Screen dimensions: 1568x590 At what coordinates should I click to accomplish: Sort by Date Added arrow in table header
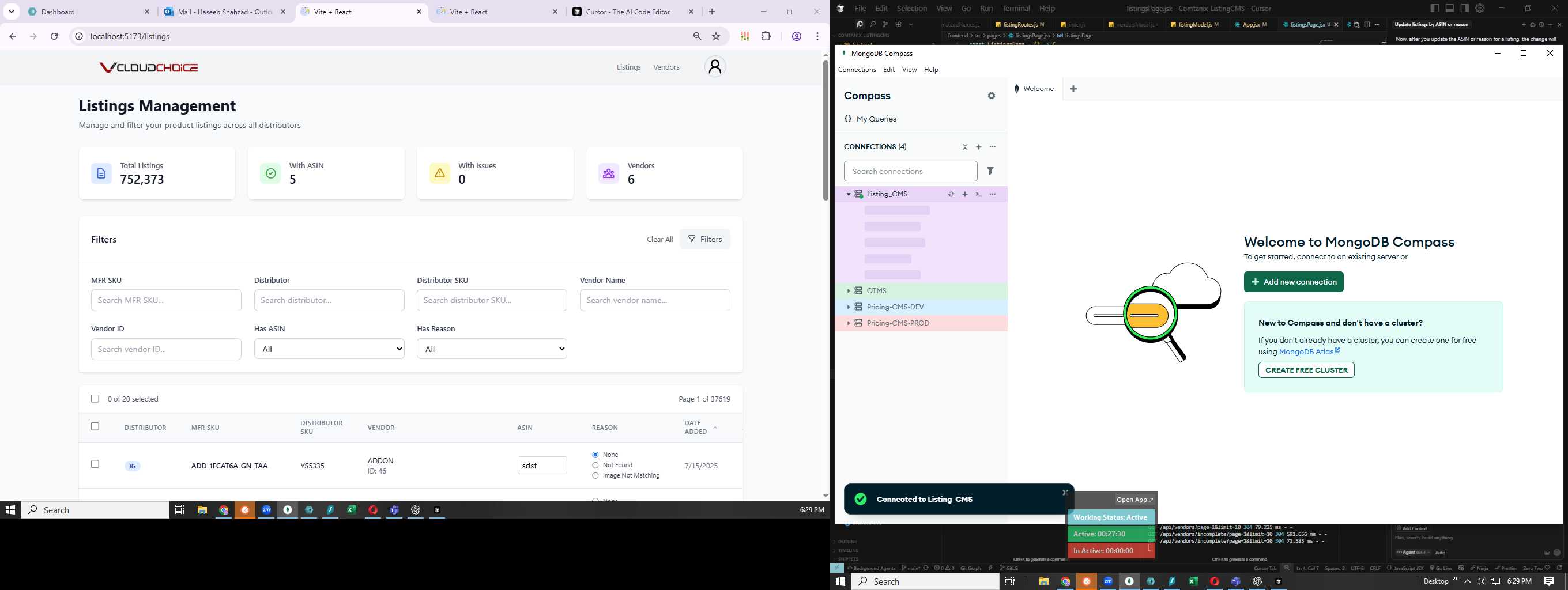tap(715, 428)
